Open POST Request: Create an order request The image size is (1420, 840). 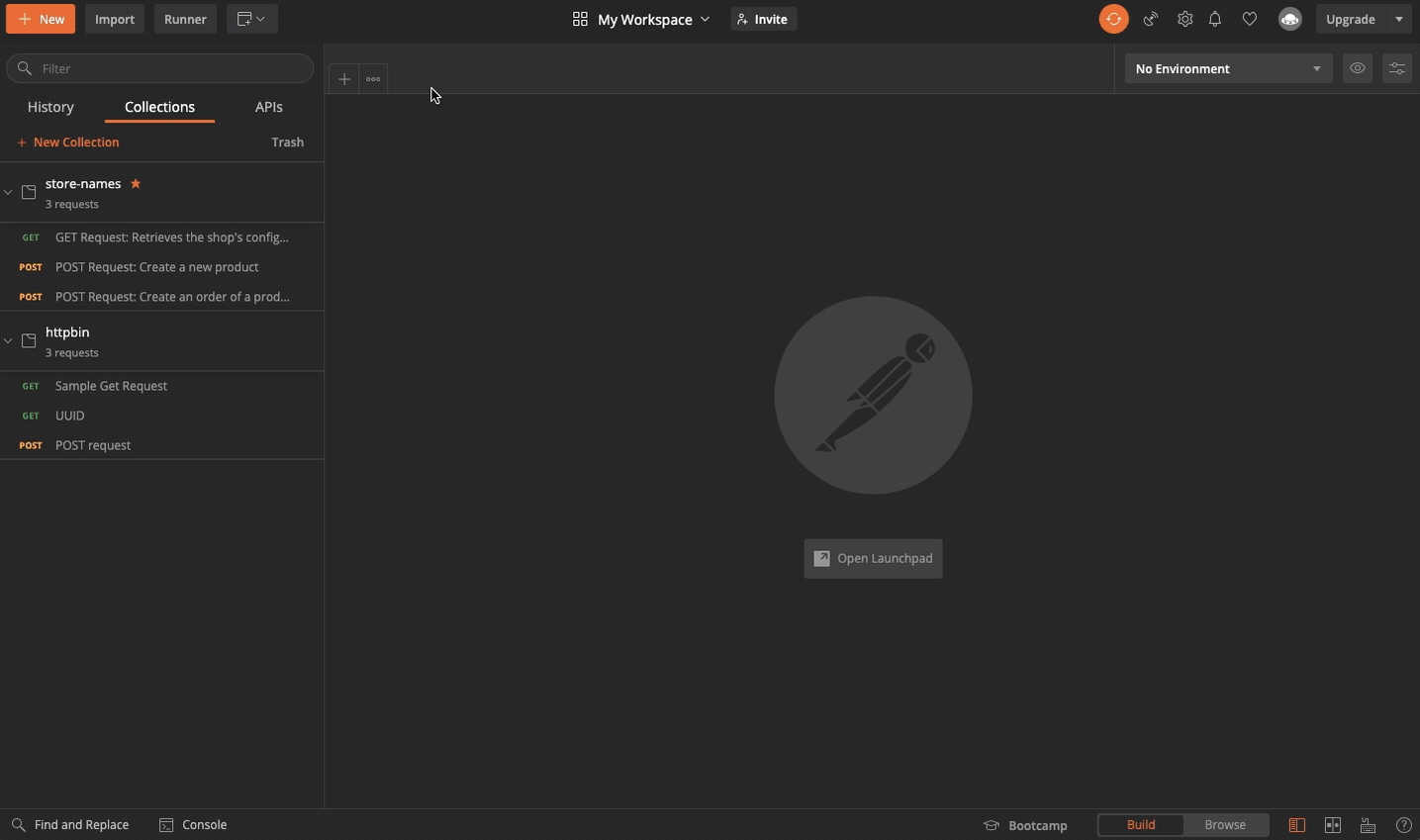[x=162, y=297]
